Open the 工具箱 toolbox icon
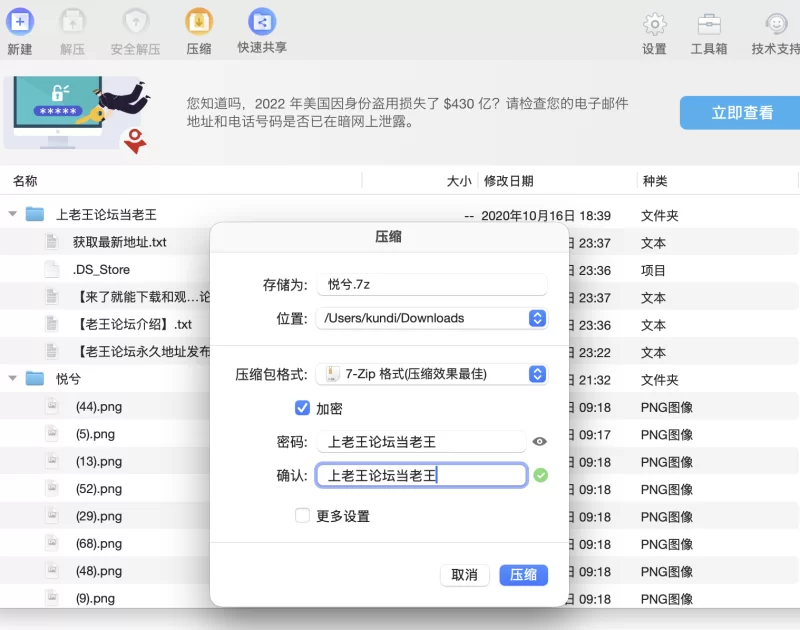 coord(709,24)
